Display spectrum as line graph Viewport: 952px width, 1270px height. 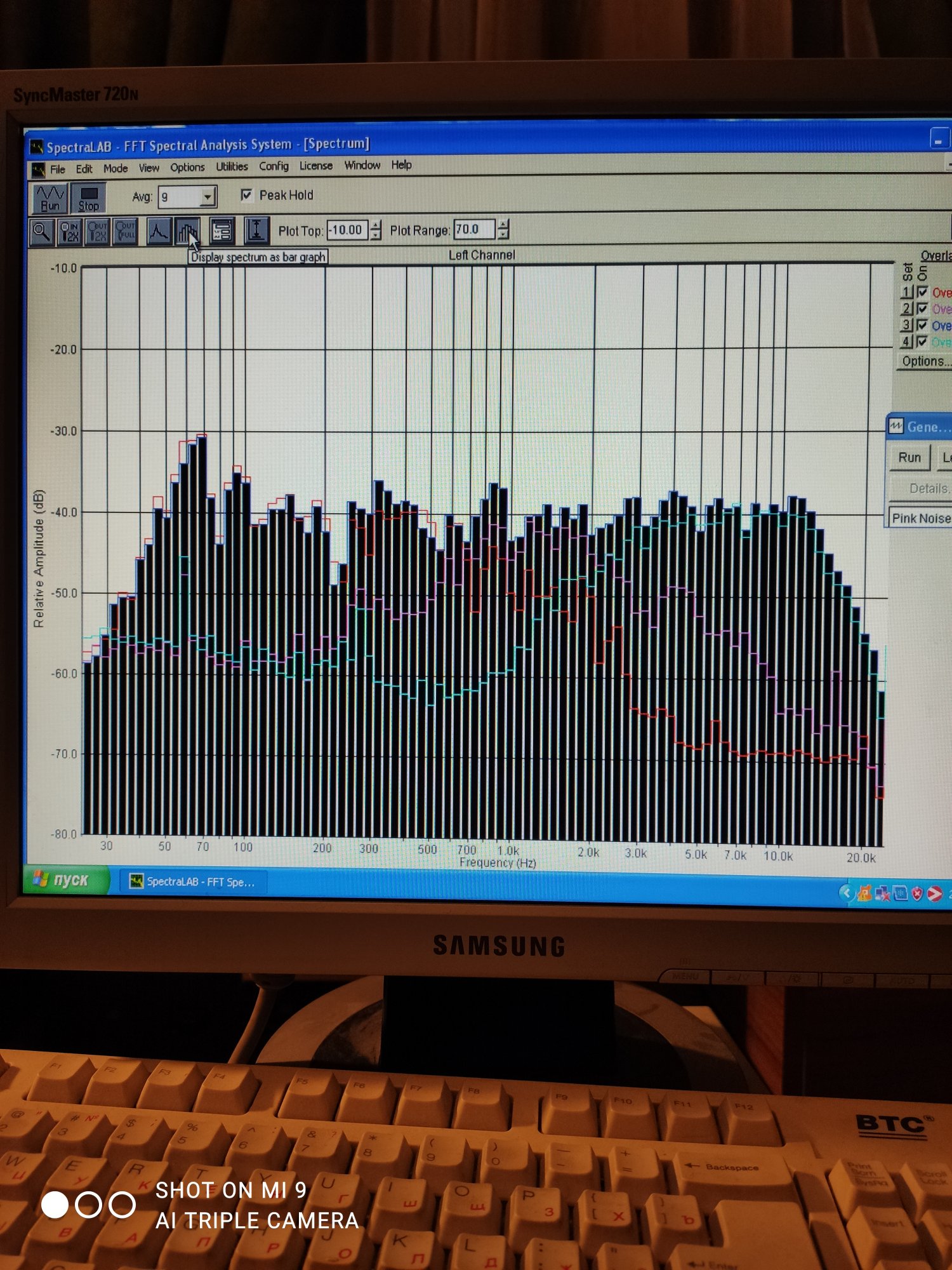point(159,232)
